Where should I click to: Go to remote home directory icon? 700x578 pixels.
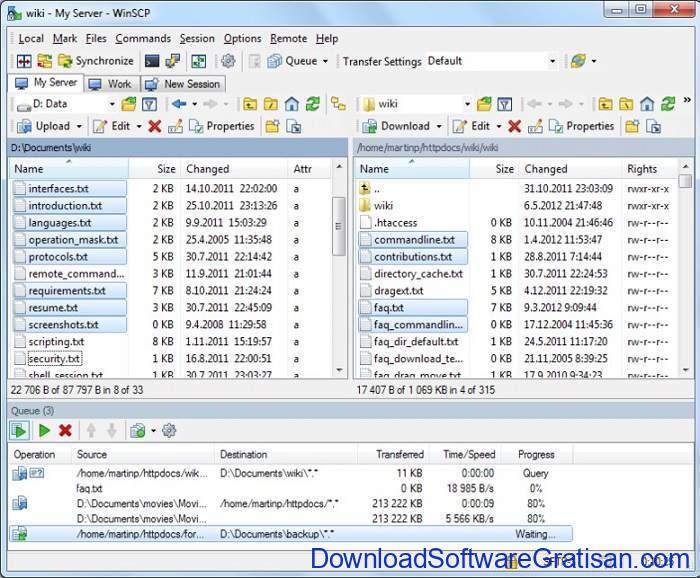pos(647,104)
